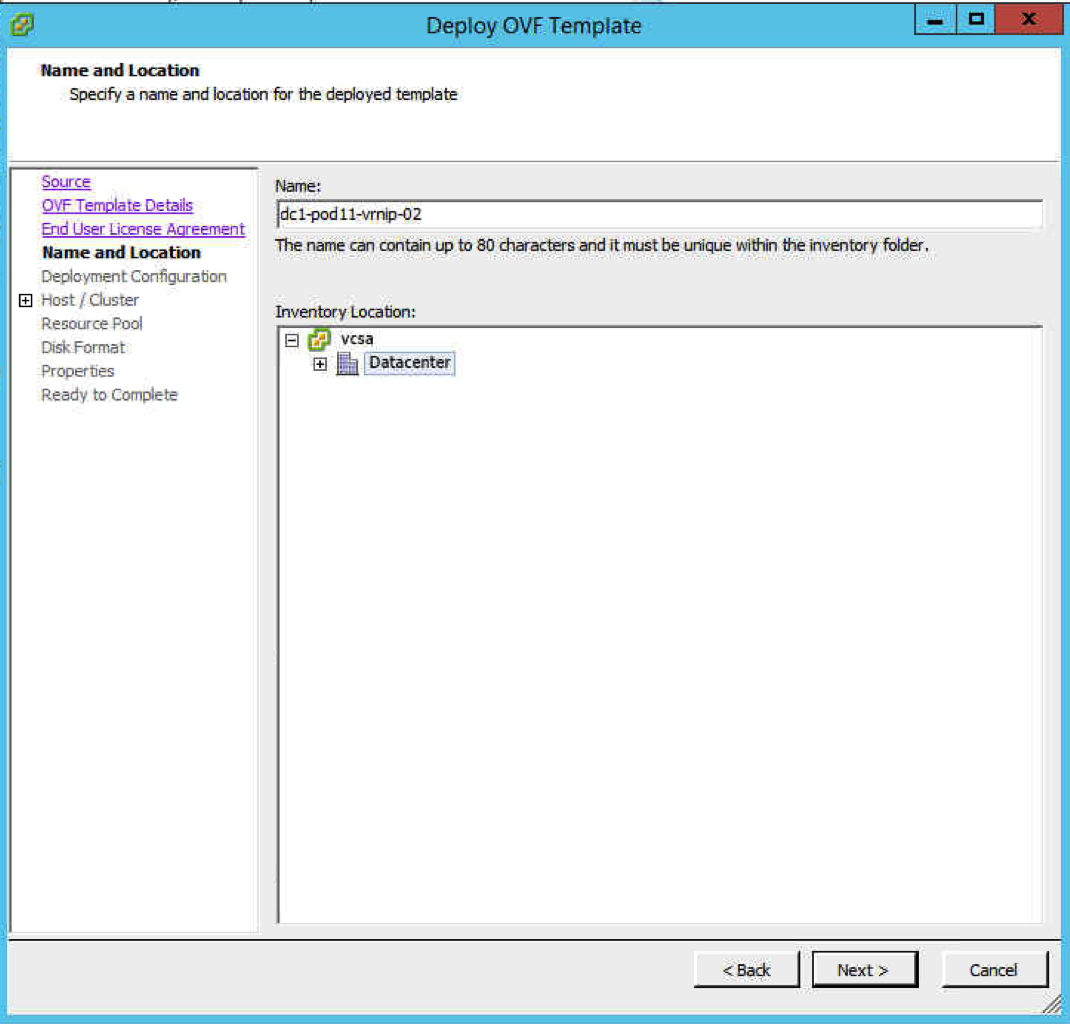The width and height of the screenshot is (1070, 1024).
Task: Return to End User License Agreement
Action: [143, 229]
